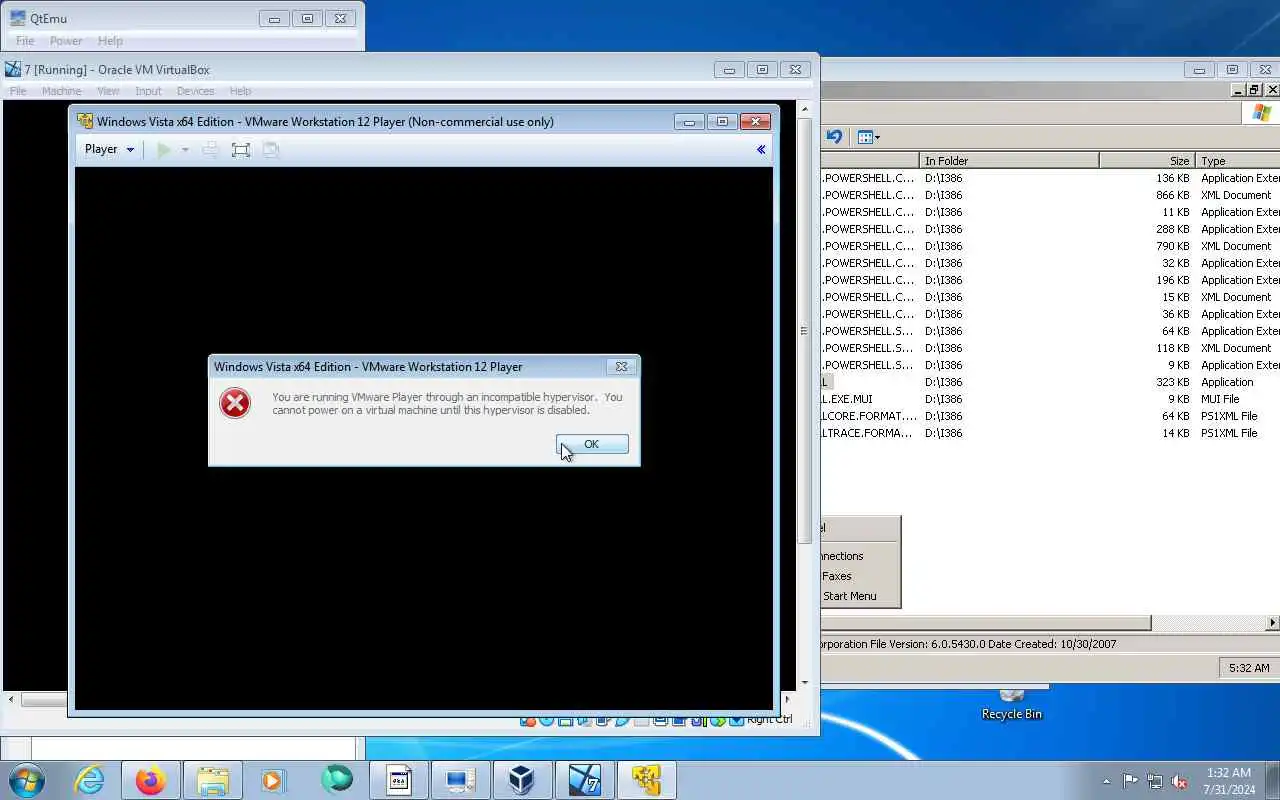This screenshot has width=1280, height=800.
Task: Expand the arrow next to the play icon
Action: click(185, 150)
